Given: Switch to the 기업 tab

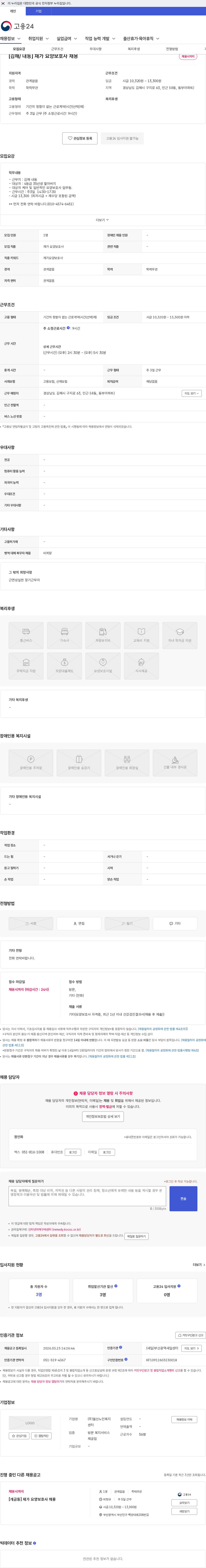Looking at the screenshot, I should [x=38, y=11].
